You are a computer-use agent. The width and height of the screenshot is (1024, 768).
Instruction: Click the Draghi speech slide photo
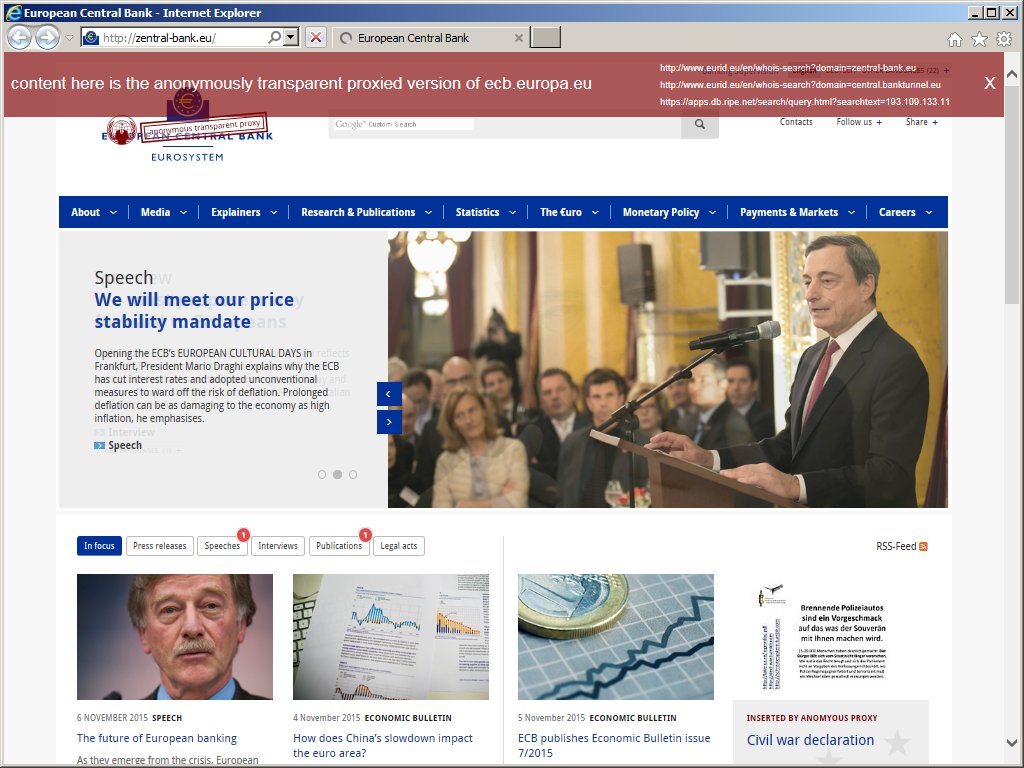[667, 370]
